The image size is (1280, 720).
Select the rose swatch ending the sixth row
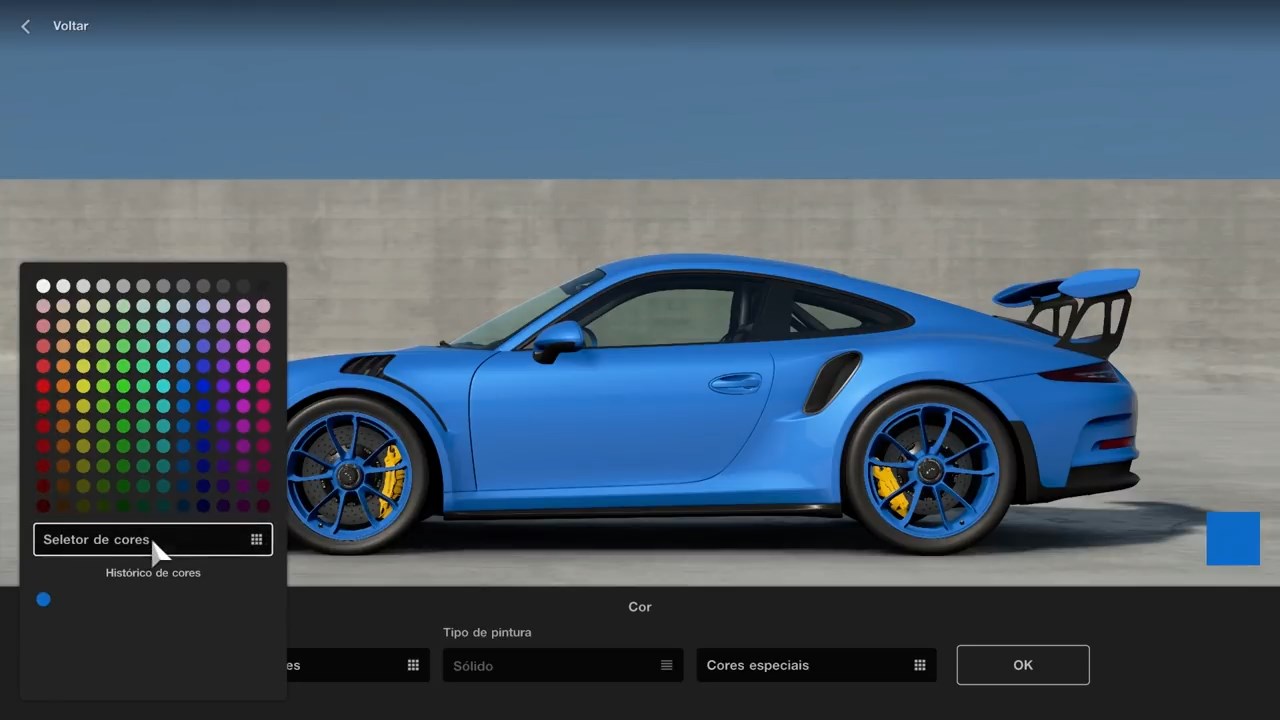click(263, 386)
